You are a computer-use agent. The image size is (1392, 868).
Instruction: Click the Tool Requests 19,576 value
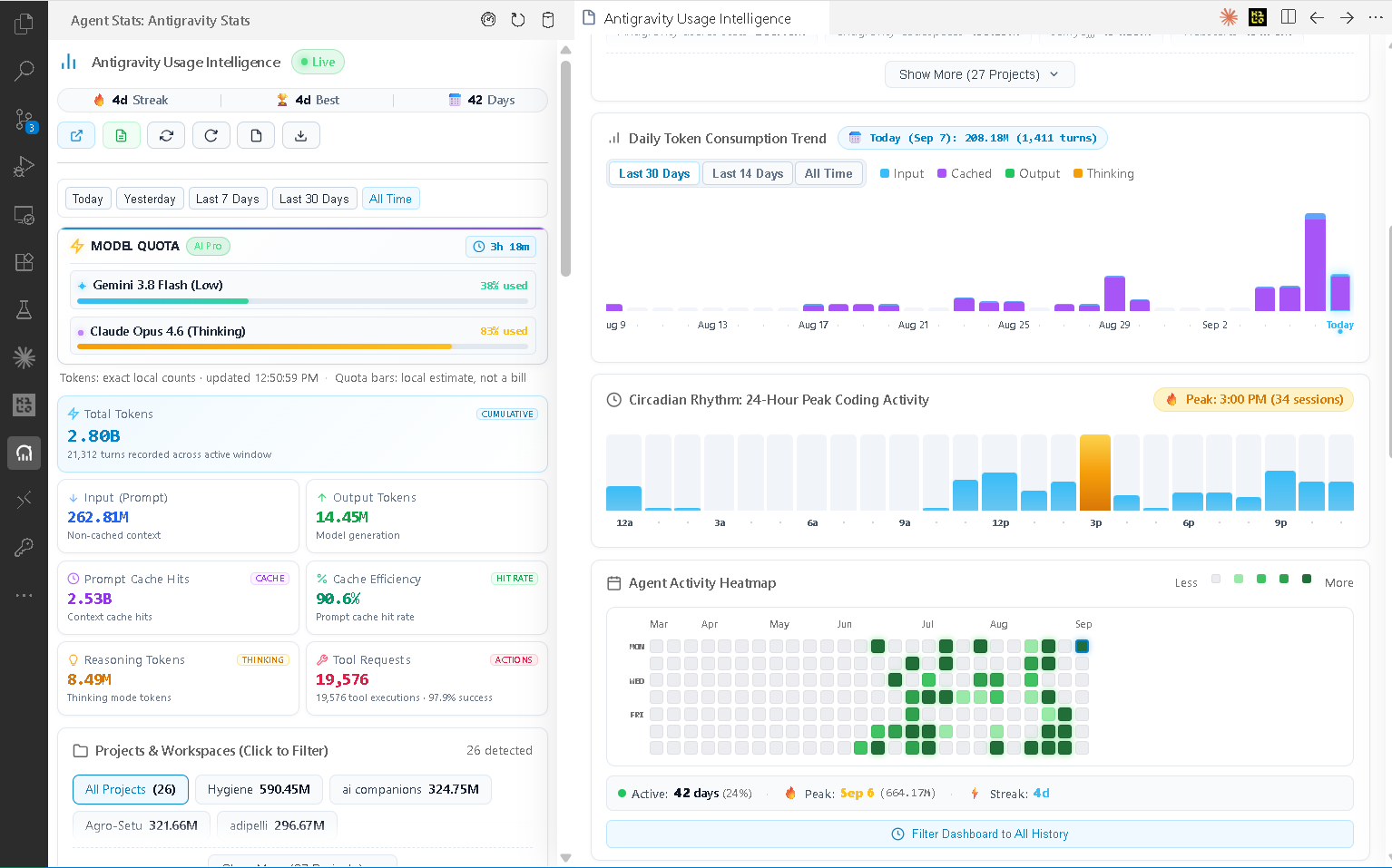(342, 679)
